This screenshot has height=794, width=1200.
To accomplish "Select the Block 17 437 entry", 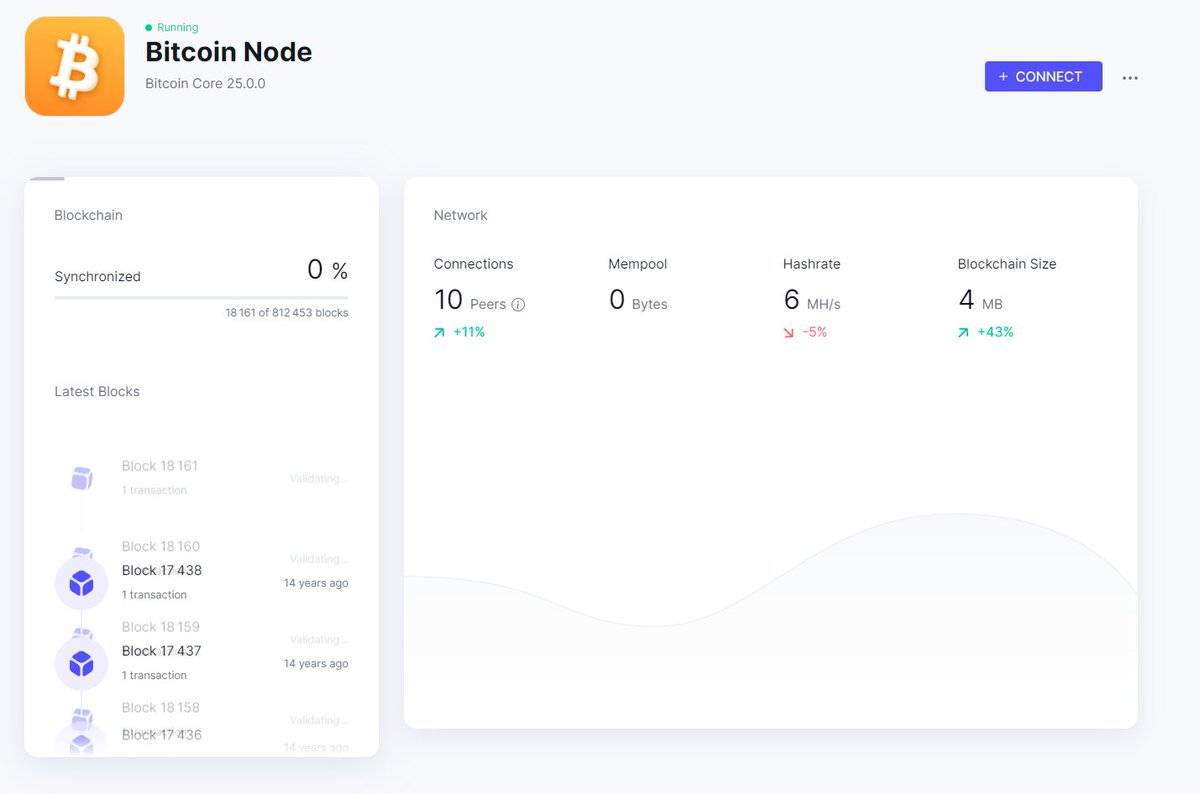I will pyautogui.click(x=201, y=663).
